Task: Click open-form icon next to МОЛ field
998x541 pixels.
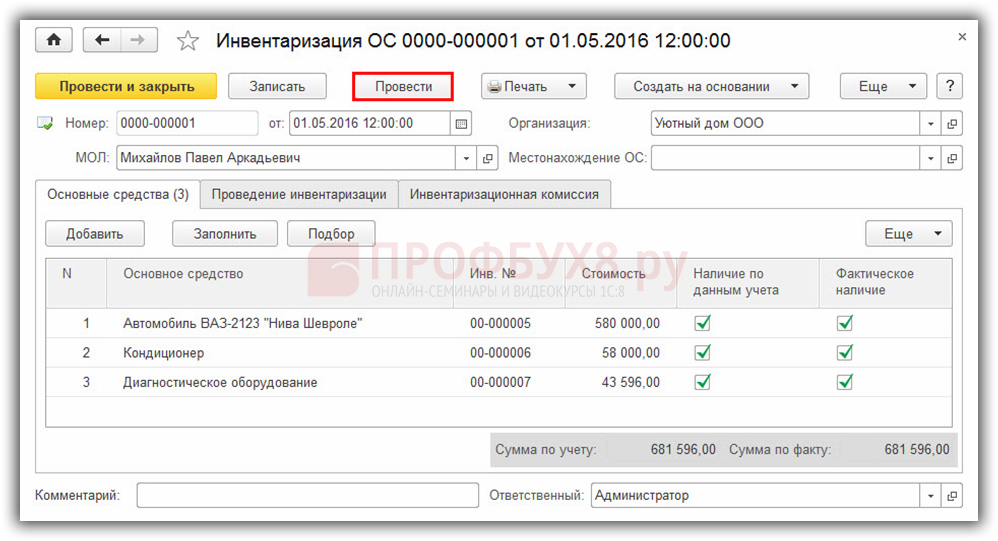Action: click(489, 158)
